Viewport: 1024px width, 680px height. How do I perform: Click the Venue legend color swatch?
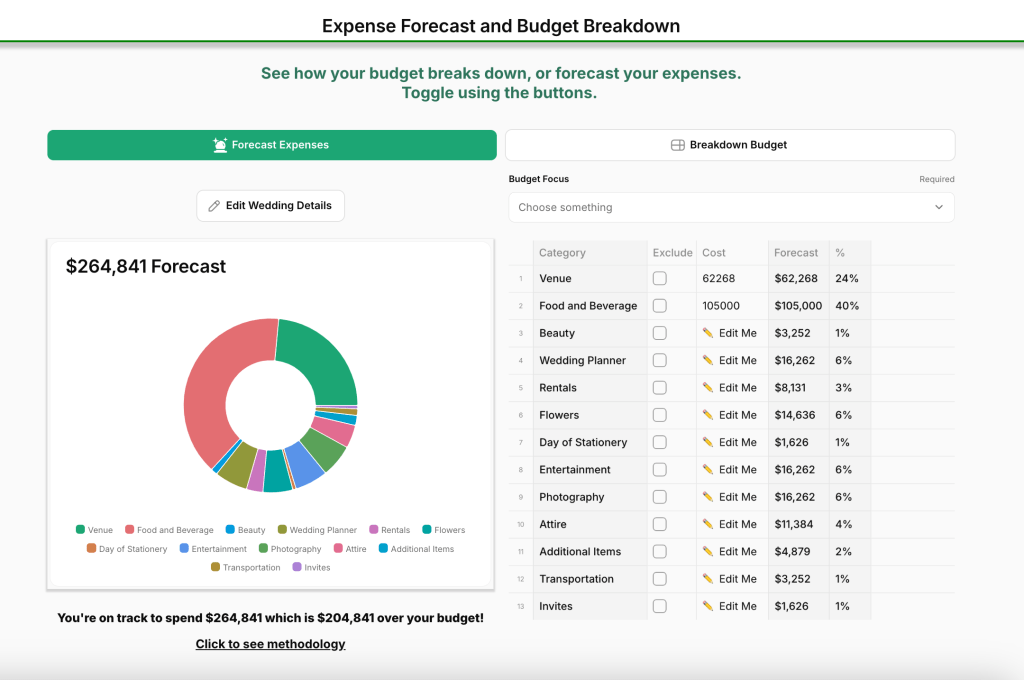coord(80,530)
